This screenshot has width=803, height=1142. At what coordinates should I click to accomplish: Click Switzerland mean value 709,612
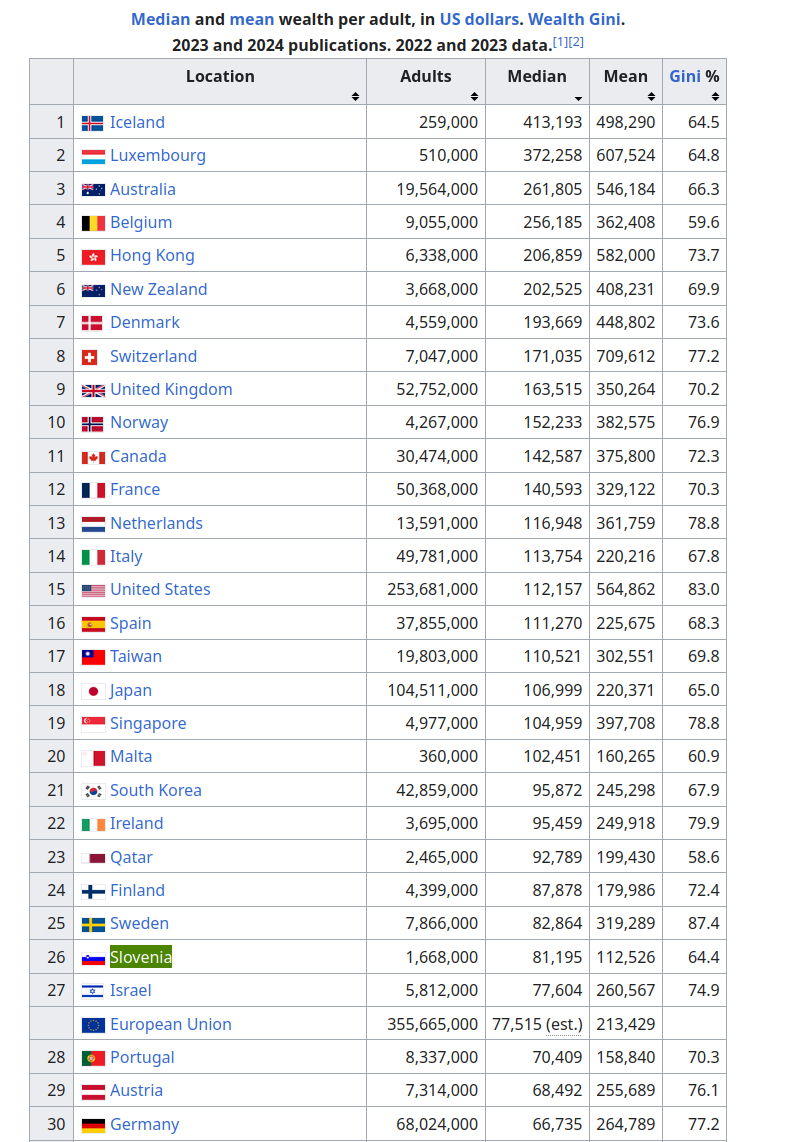click(x=626, y=356)
